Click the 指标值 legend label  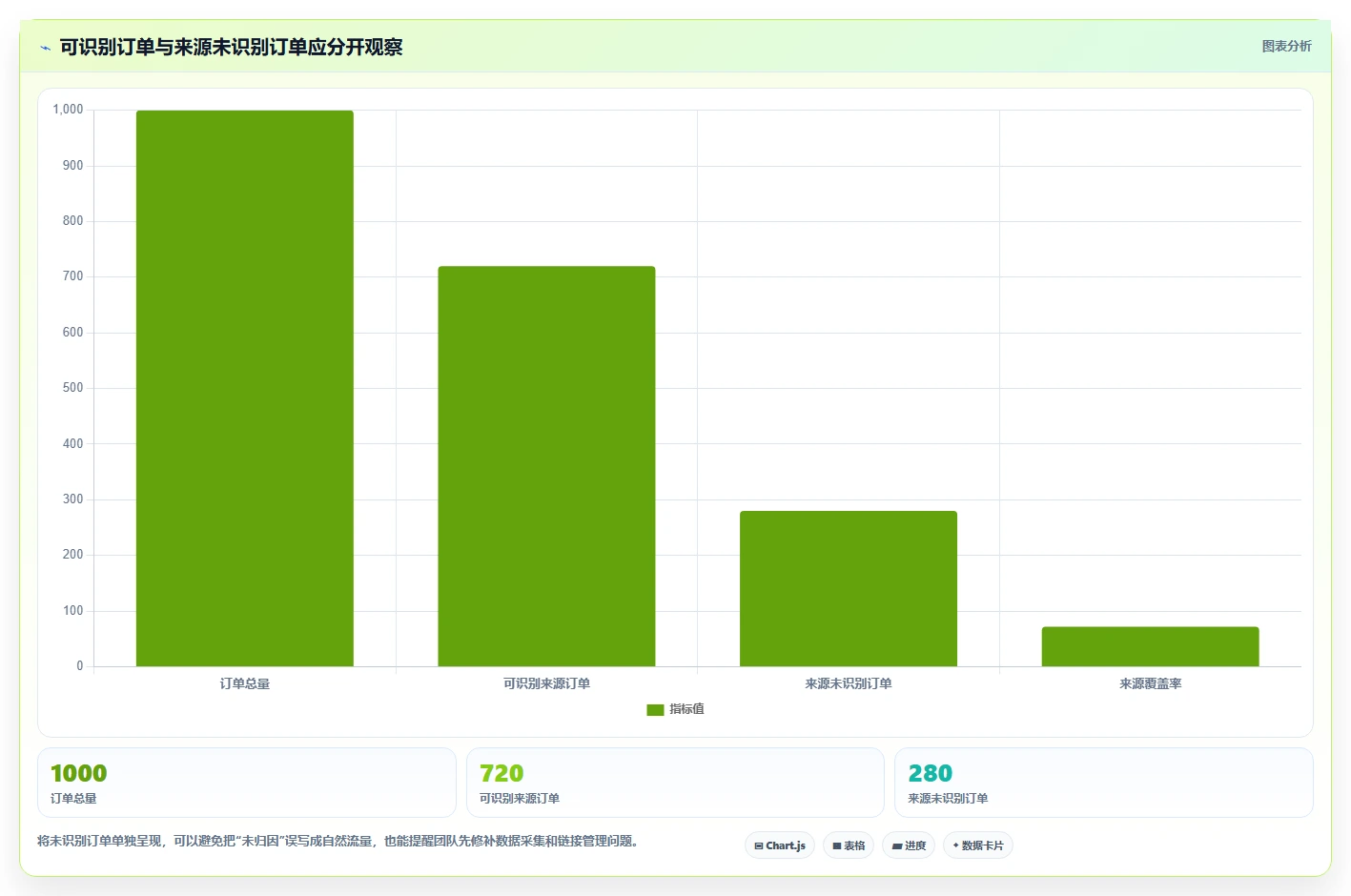[686, 709]
